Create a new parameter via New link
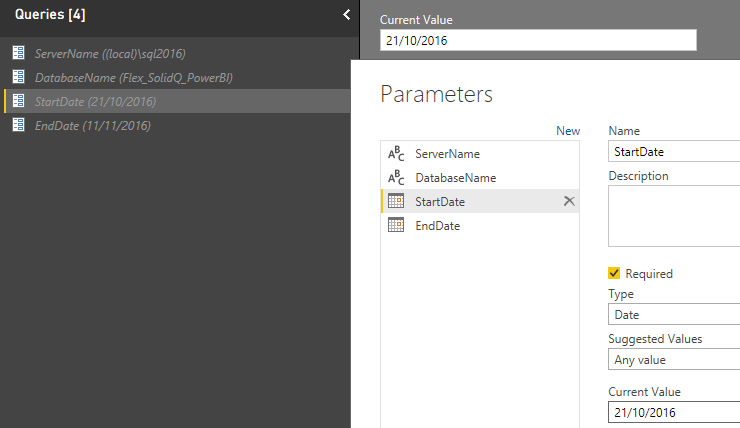The width and height of the screenshot is (740, 428). pyautogui.click(x=568, y=131)
